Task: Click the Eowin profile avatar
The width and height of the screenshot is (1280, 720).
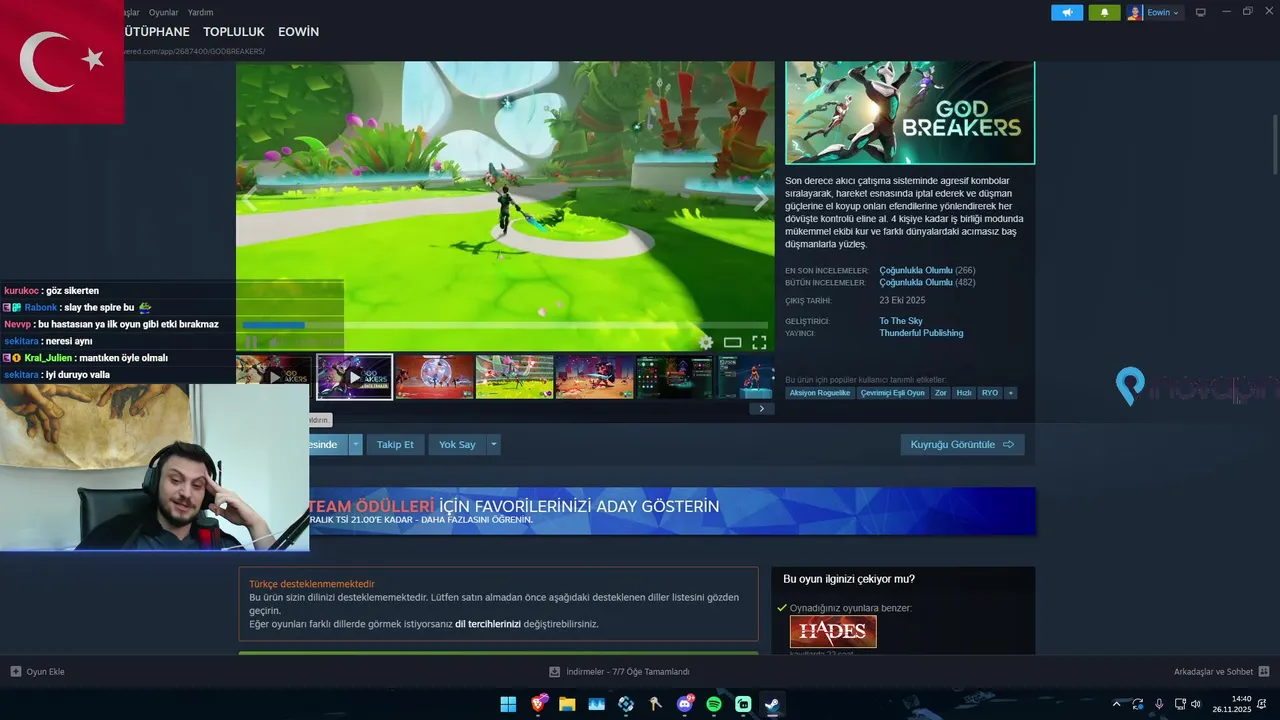Action: [1135, 13]
